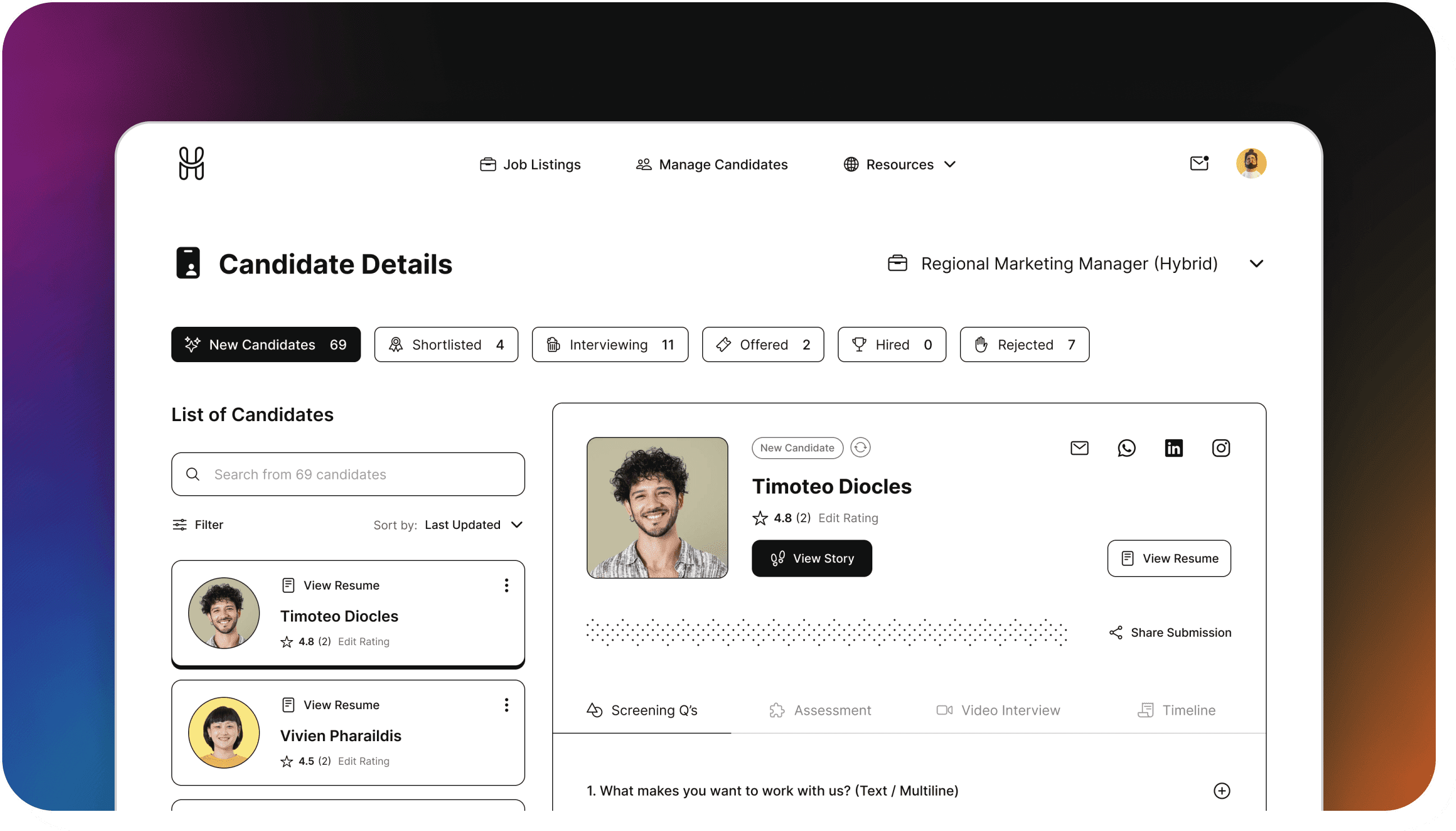Open Timoteo's LinkedIn profile icon
The height and width of the screenshot is (831, 1456).
(x=1173, y=448)
